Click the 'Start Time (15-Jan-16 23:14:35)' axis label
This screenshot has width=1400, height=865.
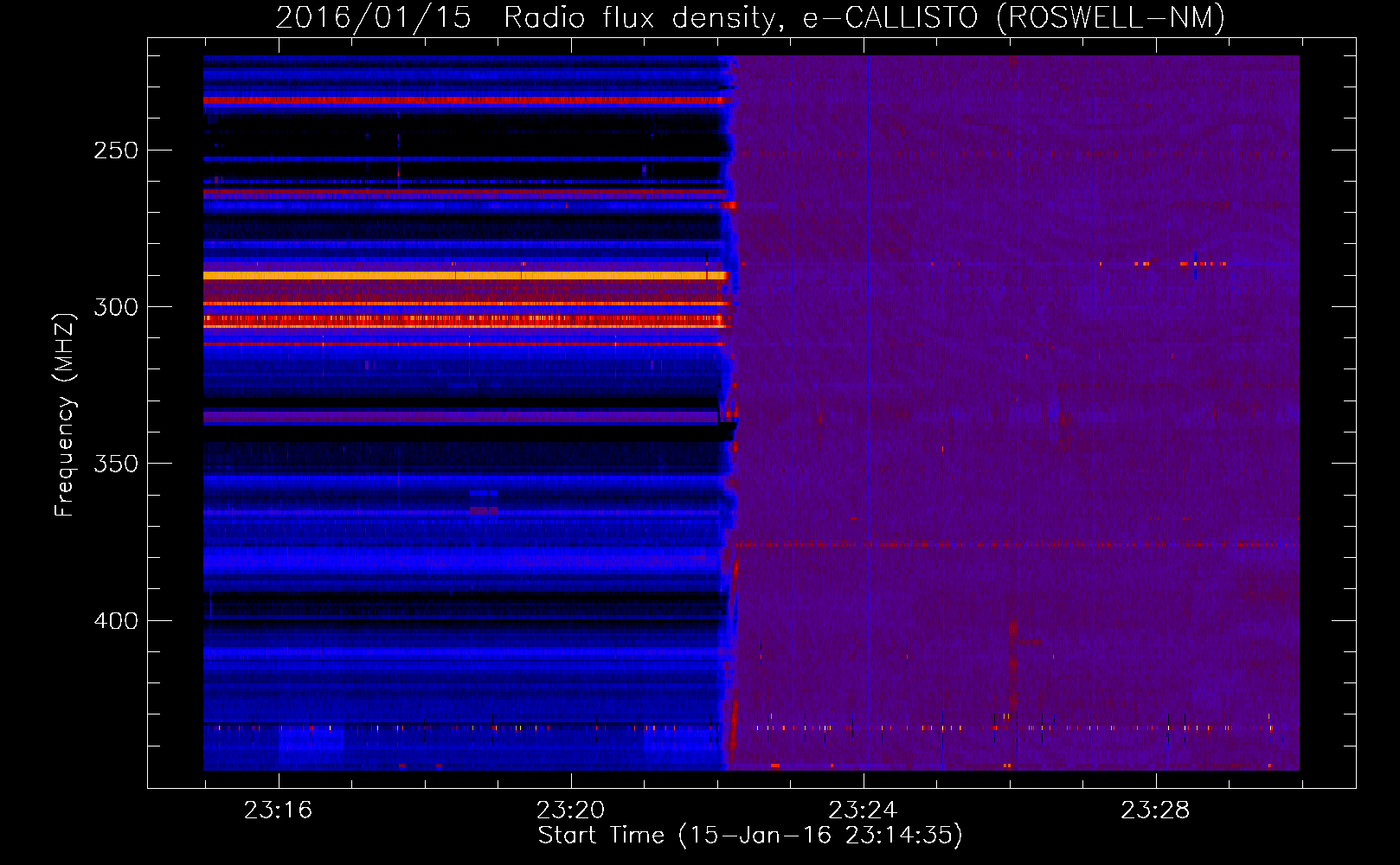click(x=750, y=836)
